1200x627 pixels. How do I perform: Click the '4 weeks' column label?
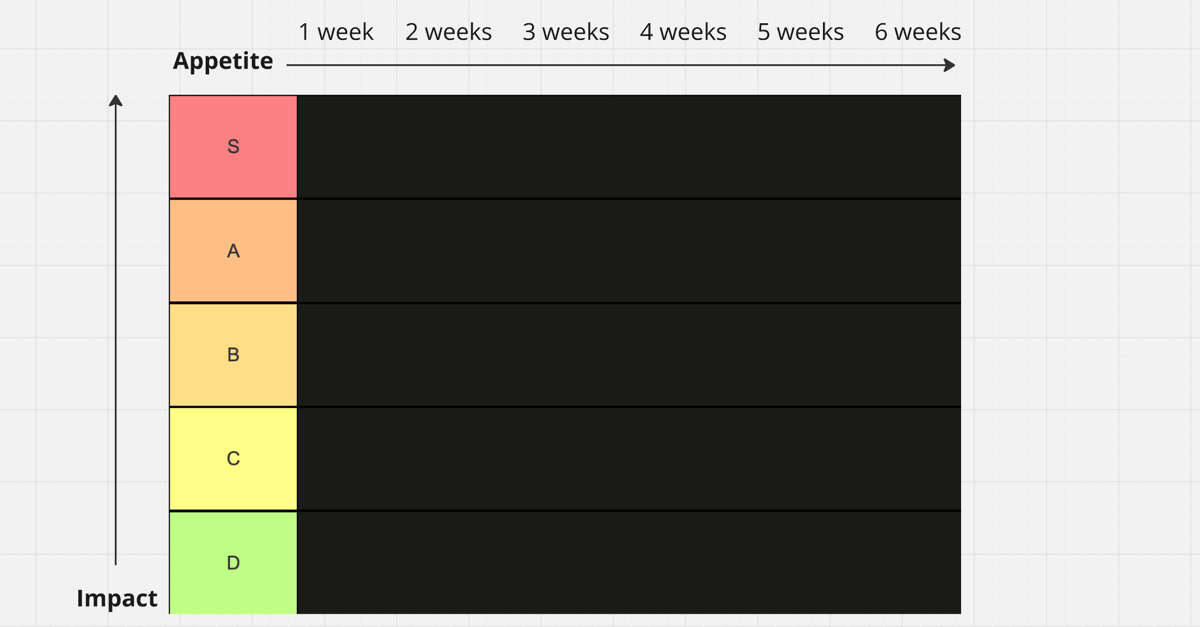coord(683,32)
